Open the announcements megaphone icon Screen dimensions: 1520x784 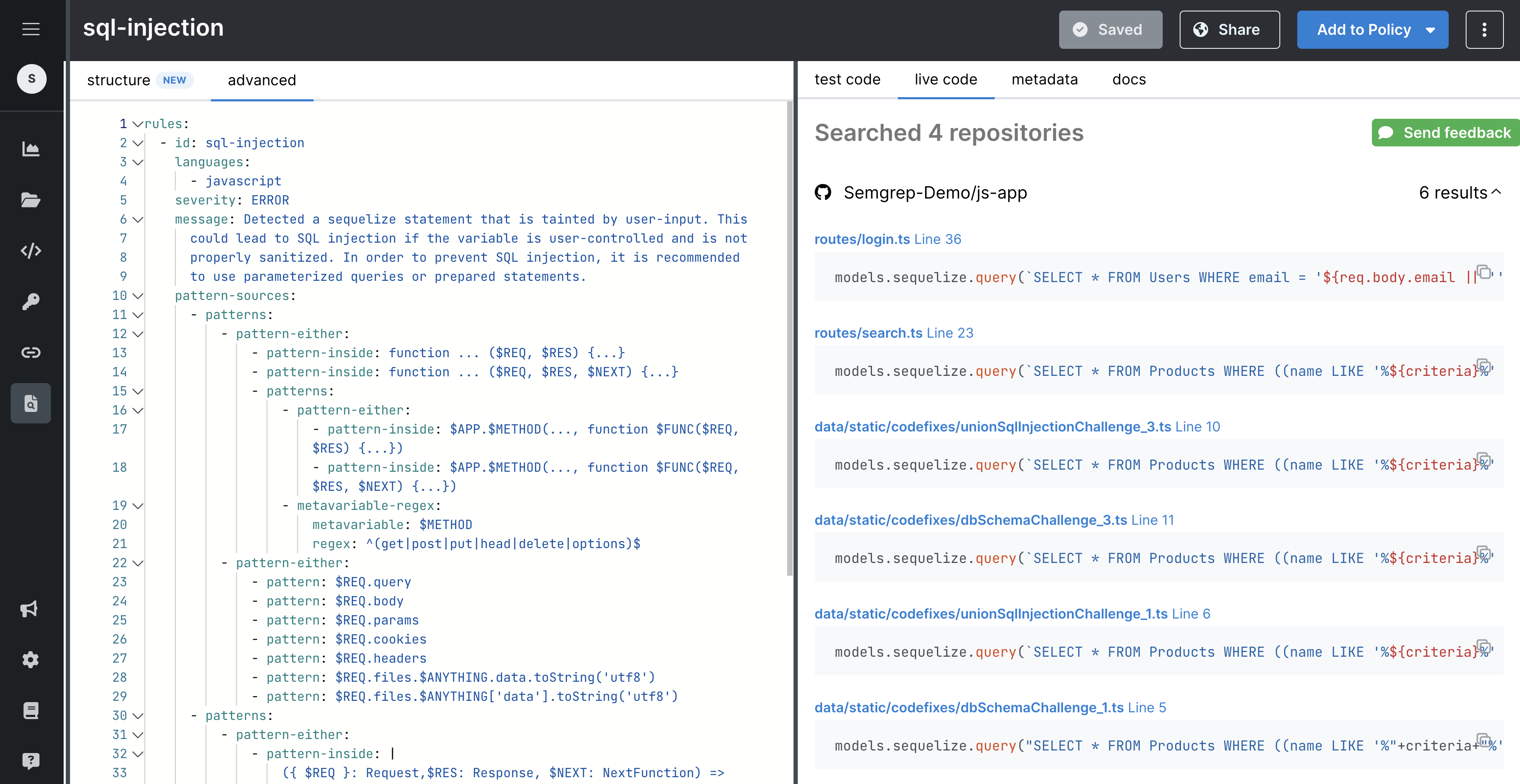point(31,609)
